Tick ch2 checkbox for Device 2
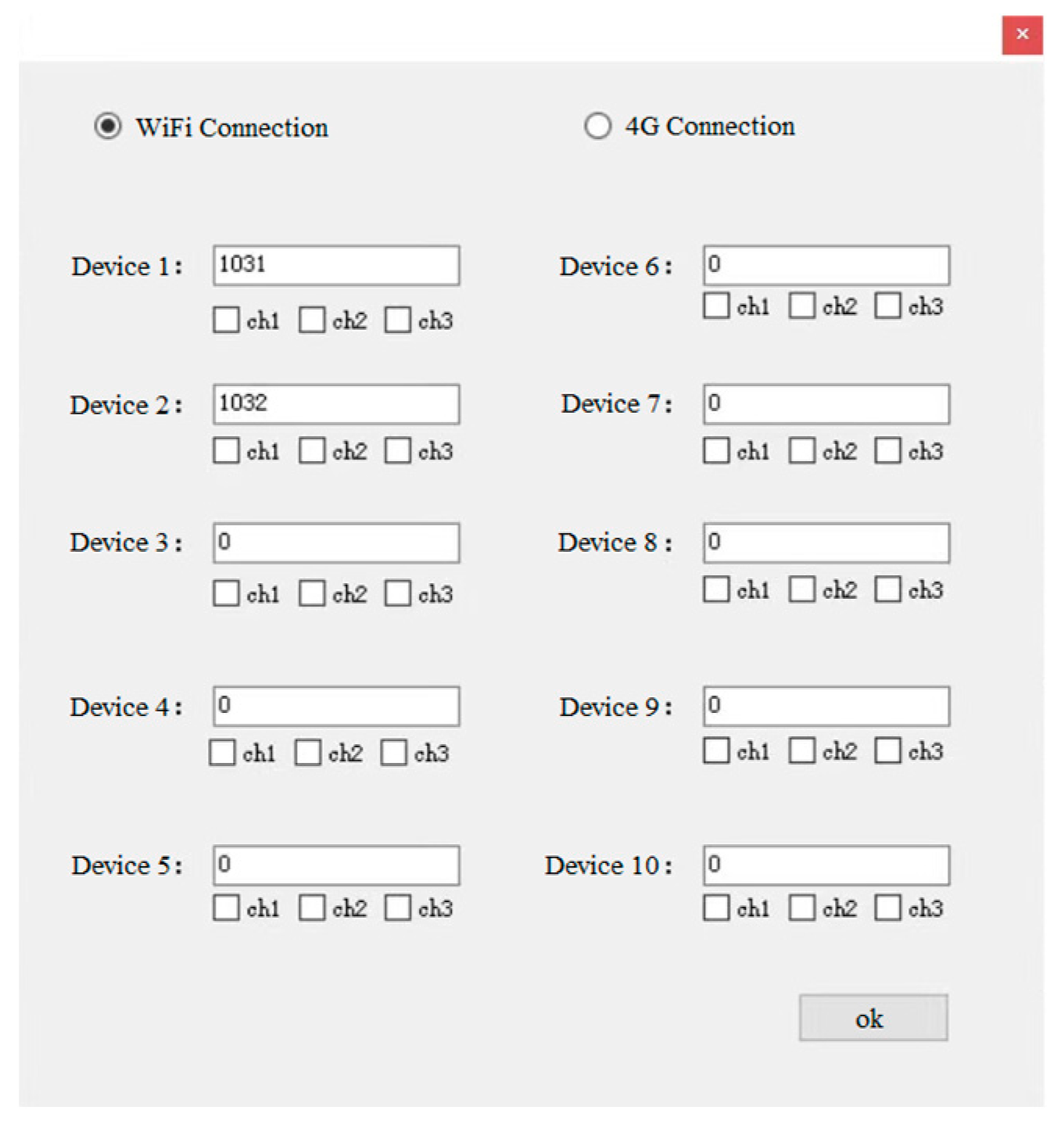 click(312, 450)
